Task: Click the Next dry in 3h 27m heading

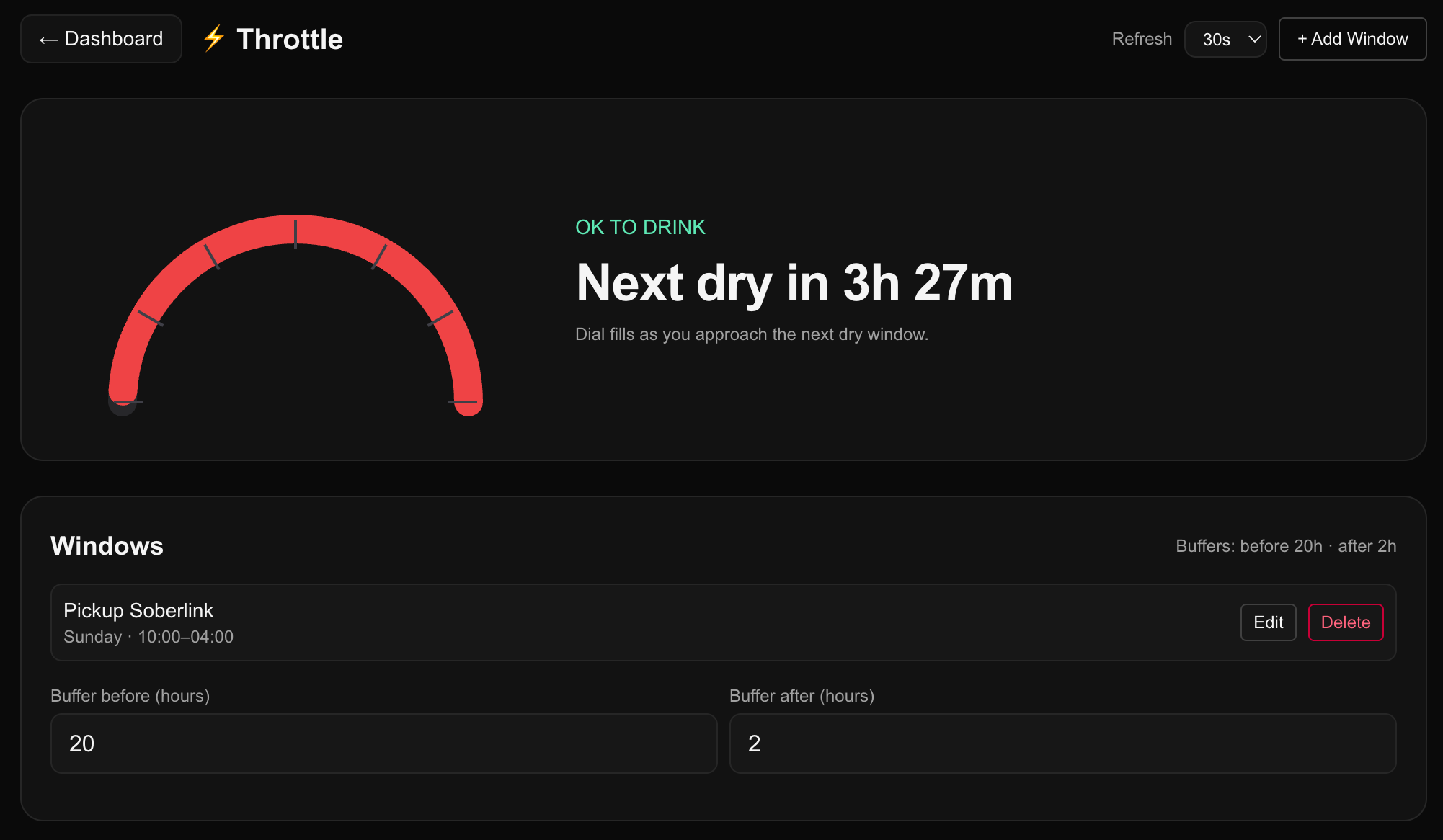Action: tap(794, 282)
